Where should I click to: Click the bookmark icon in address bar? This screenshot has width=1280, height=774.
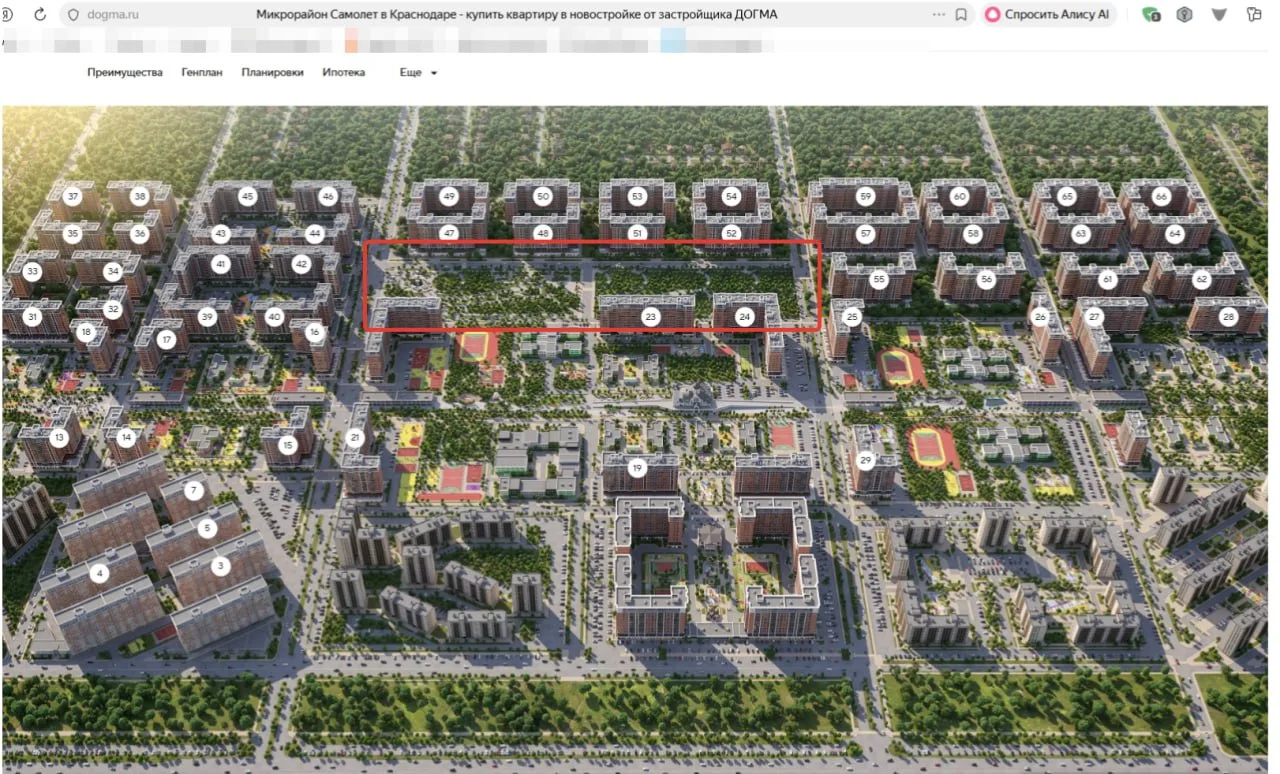[961, 15]
